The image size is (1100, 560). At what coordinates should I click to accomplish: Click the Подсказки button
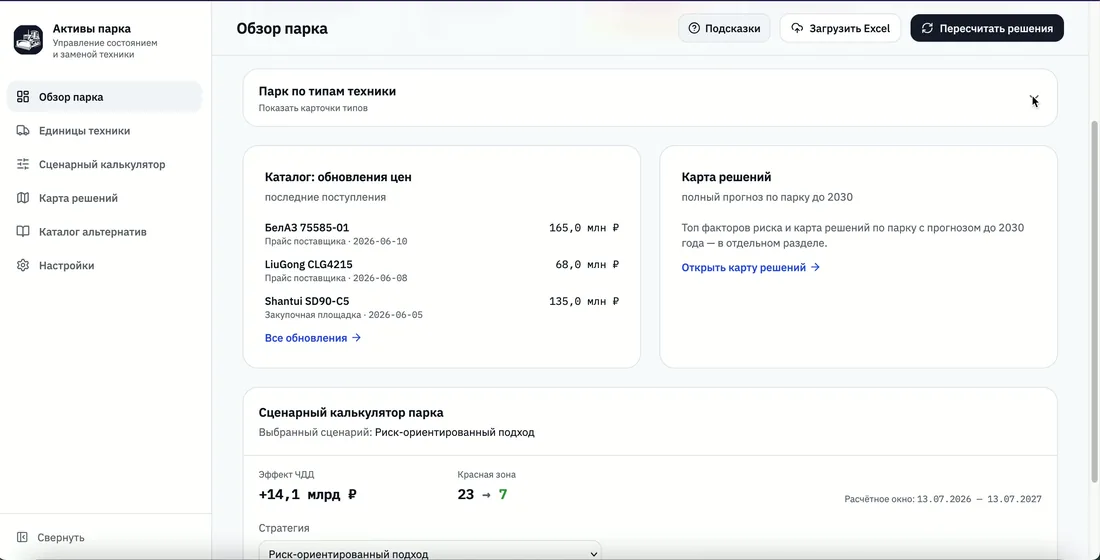(724, 29)
